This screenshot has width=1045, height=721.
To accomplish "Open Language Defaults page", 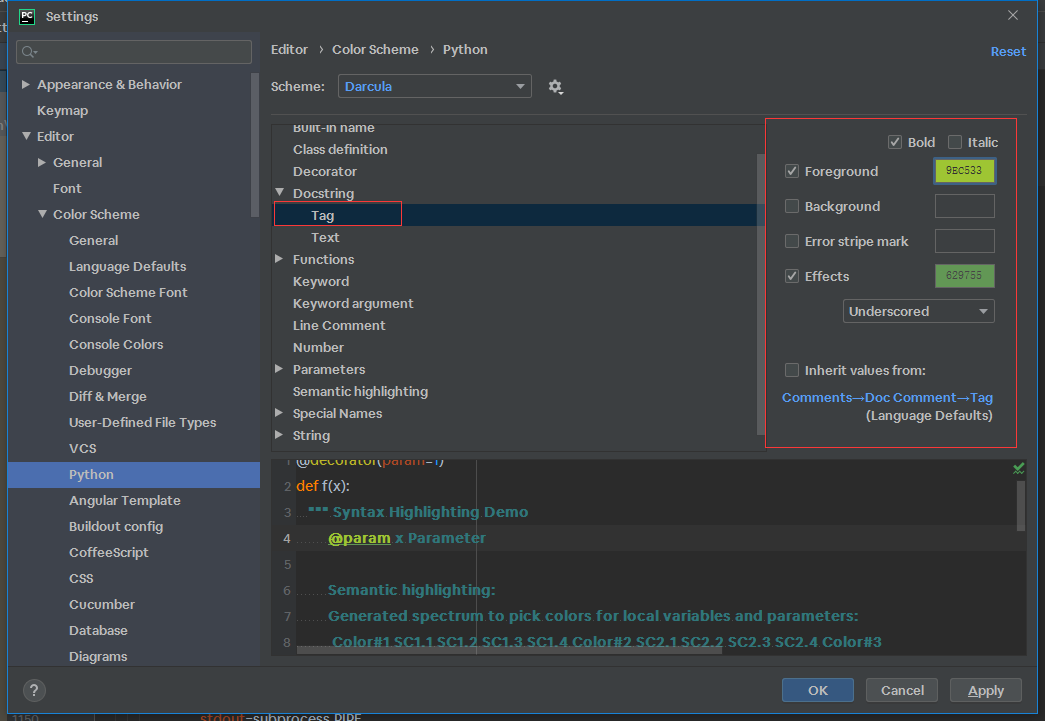I will tap(127, 267).
